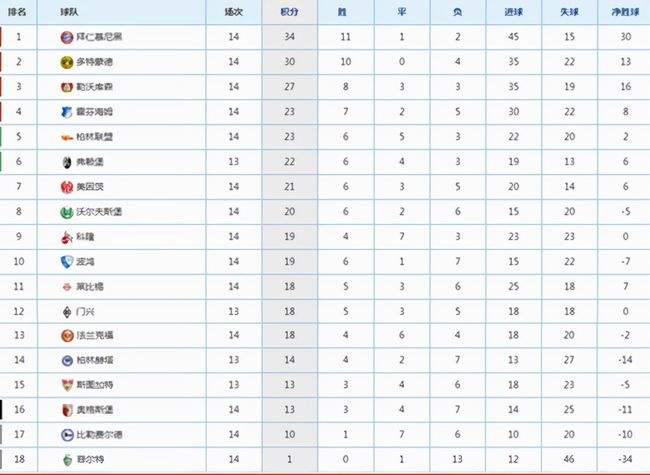Click the Bayern Munich club logo
The width and height of the screenshot is (650, 475).
(67, 37)
